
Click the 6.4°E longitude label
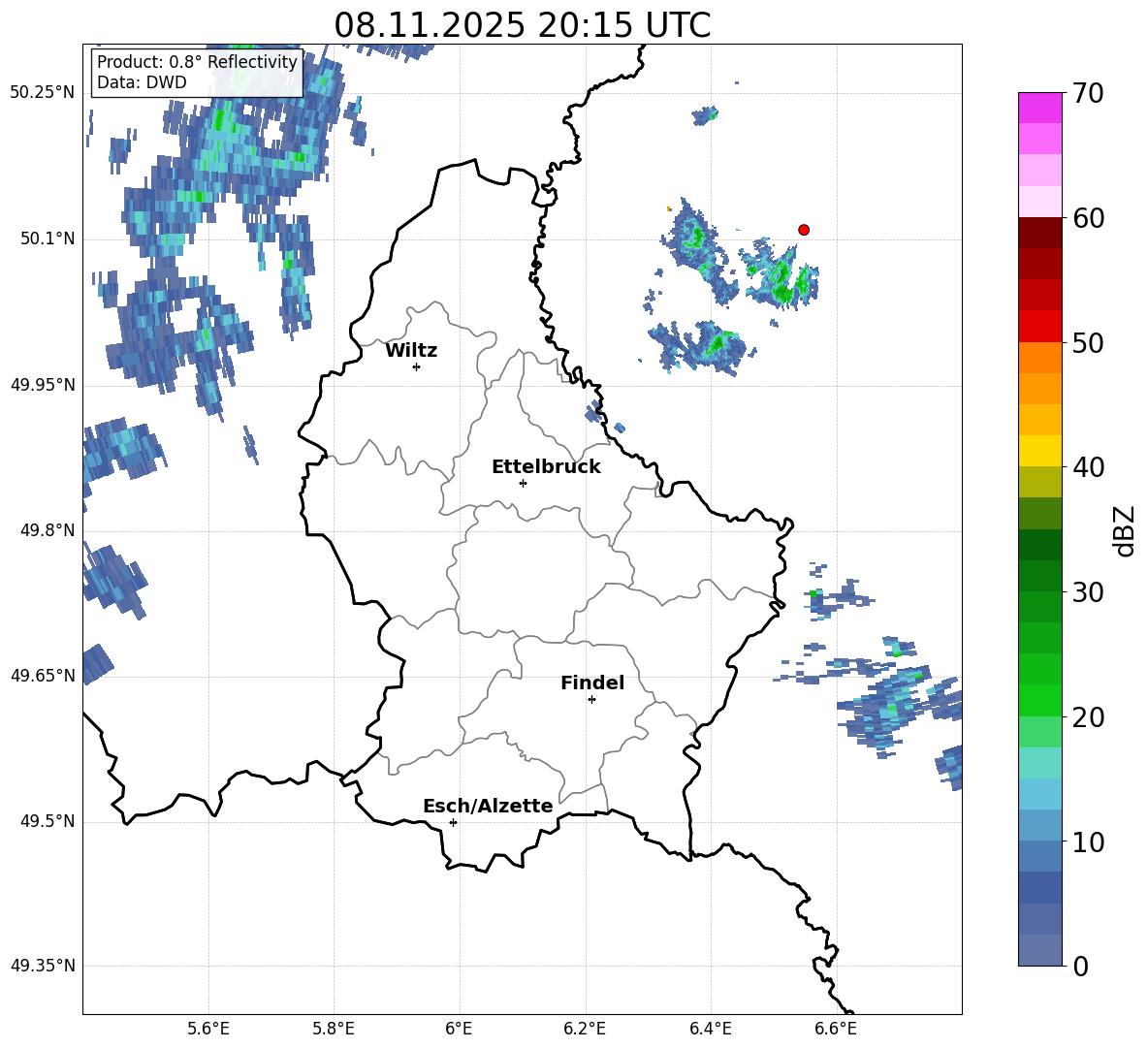[710, 1029]
